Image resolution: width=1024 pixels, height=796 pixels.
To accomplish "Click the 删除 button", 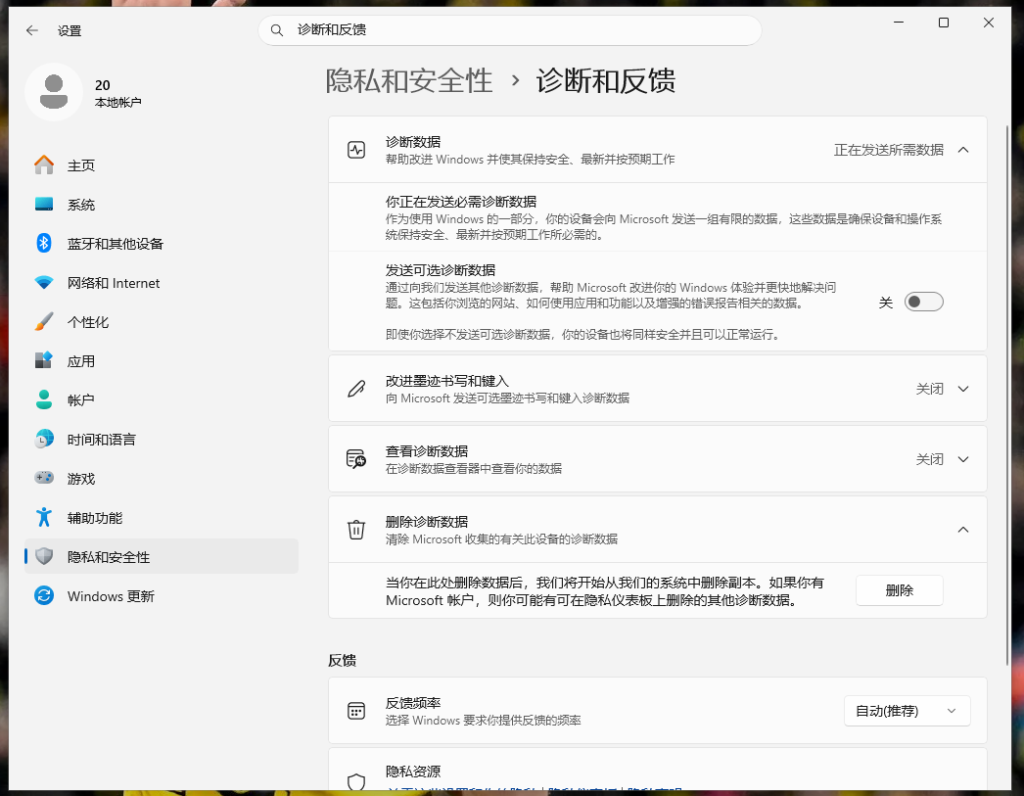I will [x=899, y=590].
